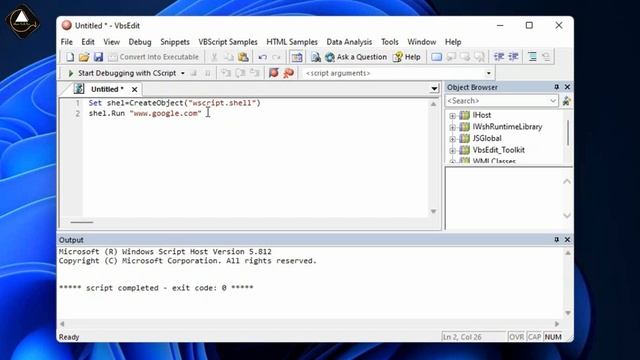Click the Paste clipboard icon
The width and height of the screenshot is (640, 360).
tap(243, 57)
